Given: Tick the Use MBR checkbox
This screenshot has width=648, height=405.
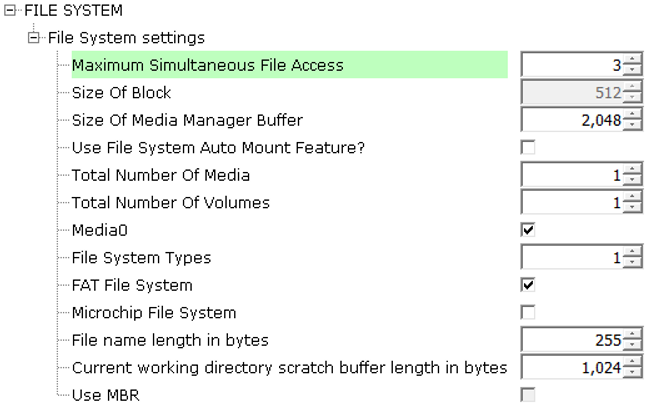Looking at the screenshot, I should tap(528, 395).
